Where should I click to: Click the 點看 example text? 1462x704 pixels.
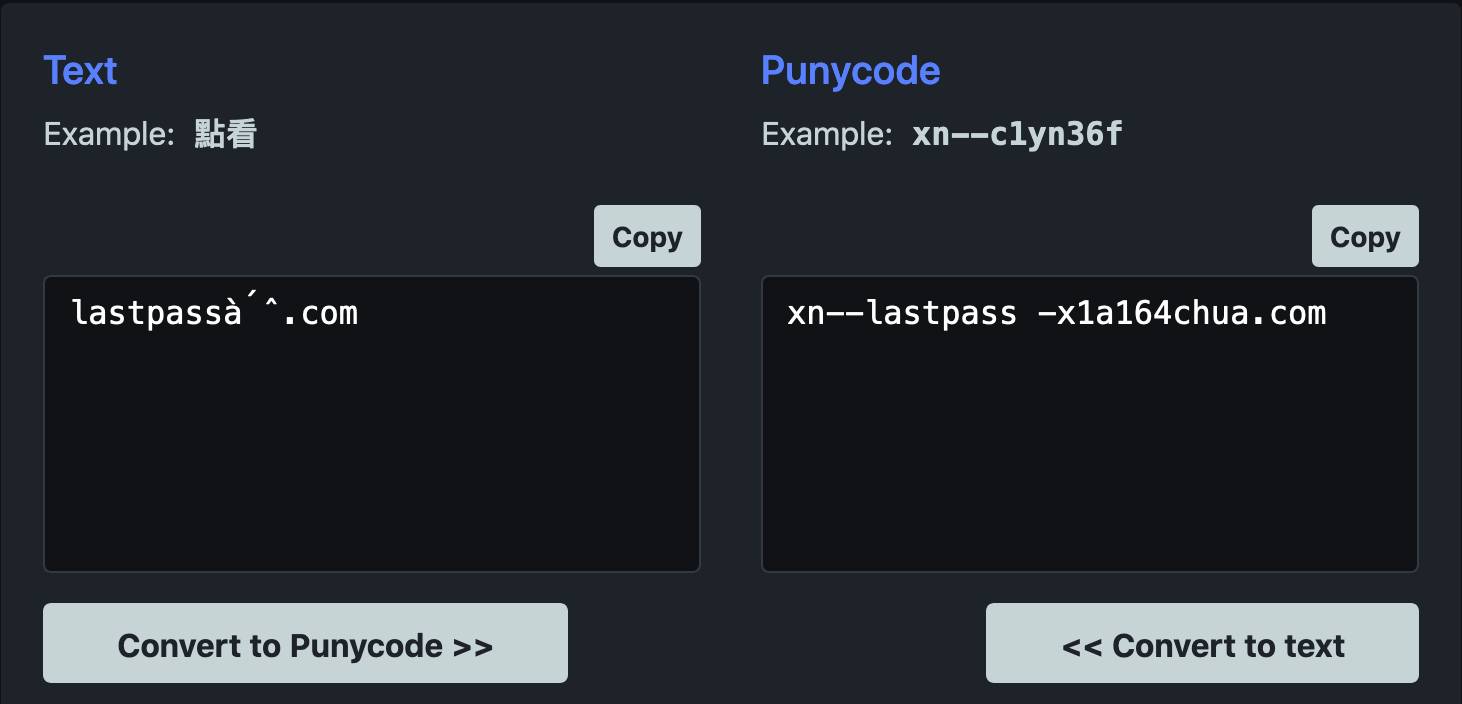coord(224,133)
